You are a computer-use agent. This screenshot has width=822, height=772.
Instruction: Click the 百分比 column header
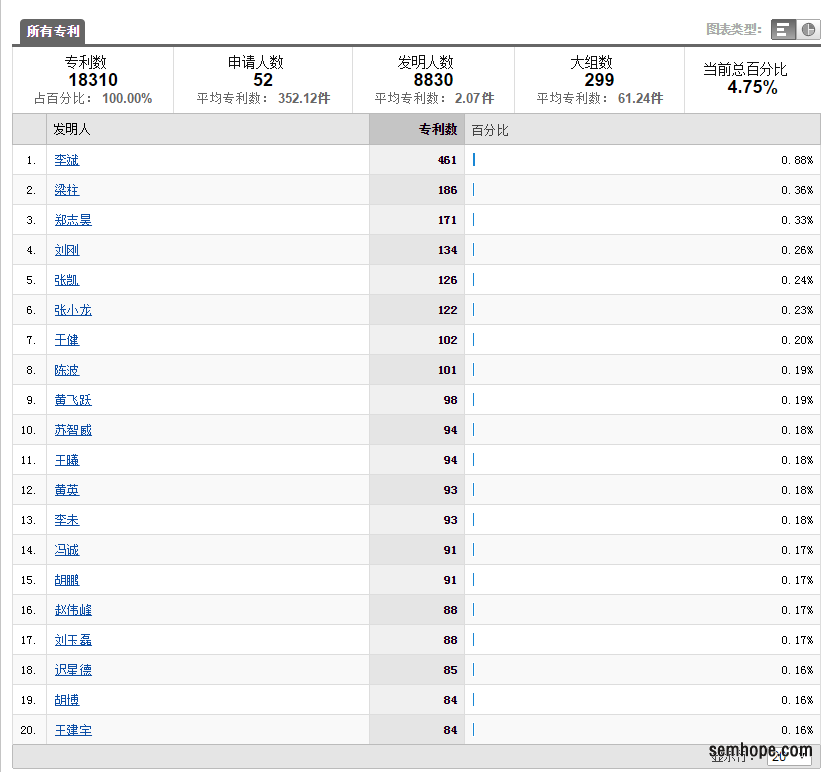(x=490, y=130)
